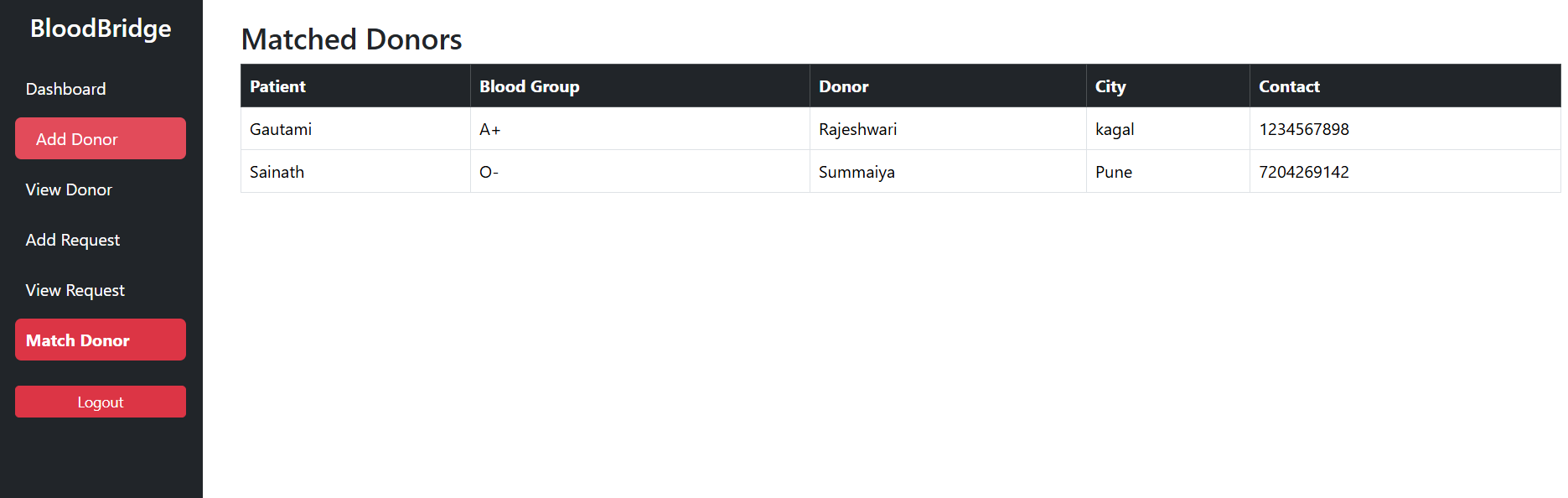Click the City column header
The height and width of the screenshot is (498, 1568).
point(1110,86)
